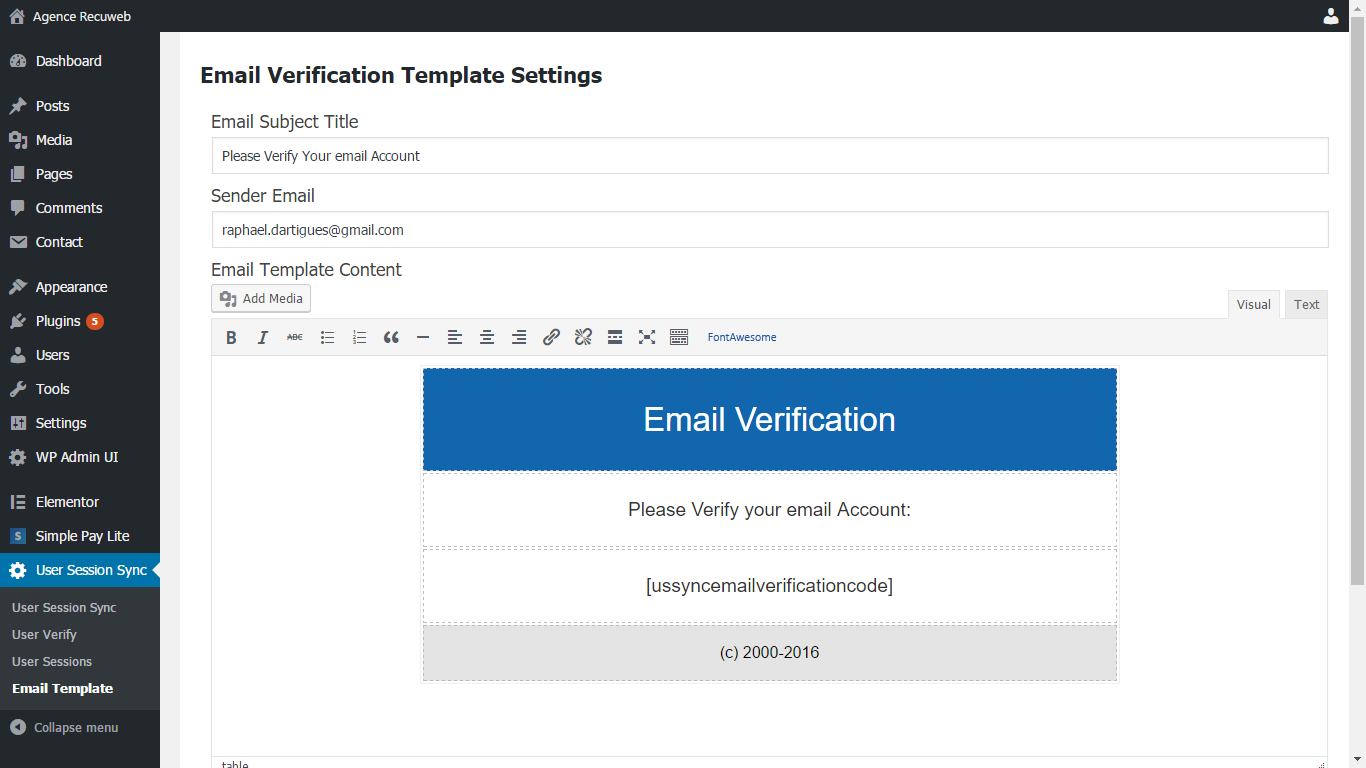Switch to the Text editor tab
Image resolution: width=1366 pixels, height=768 pixels.
[1306, 305]
